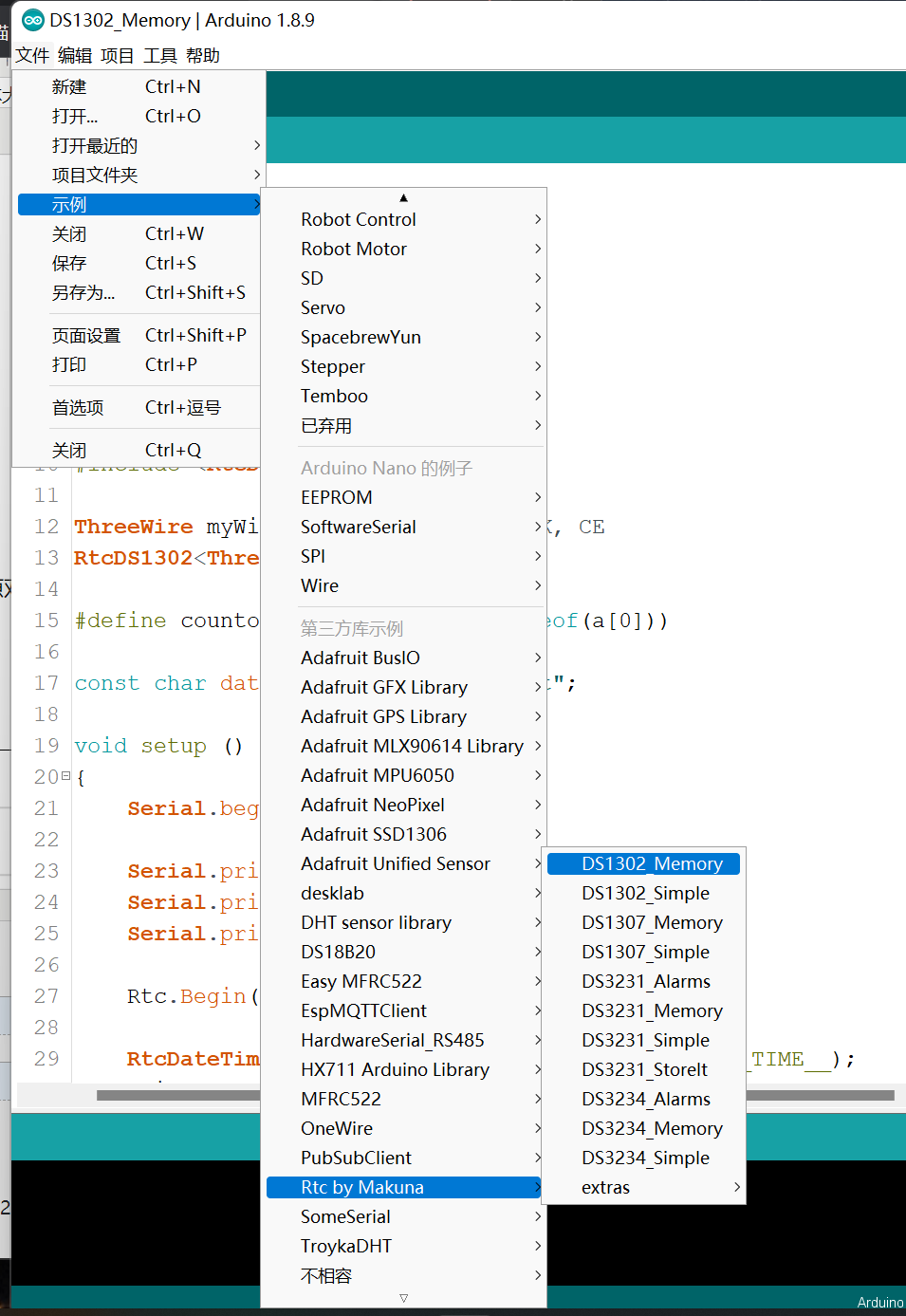Expand the 打开最近的 submenu

(139, 145)
